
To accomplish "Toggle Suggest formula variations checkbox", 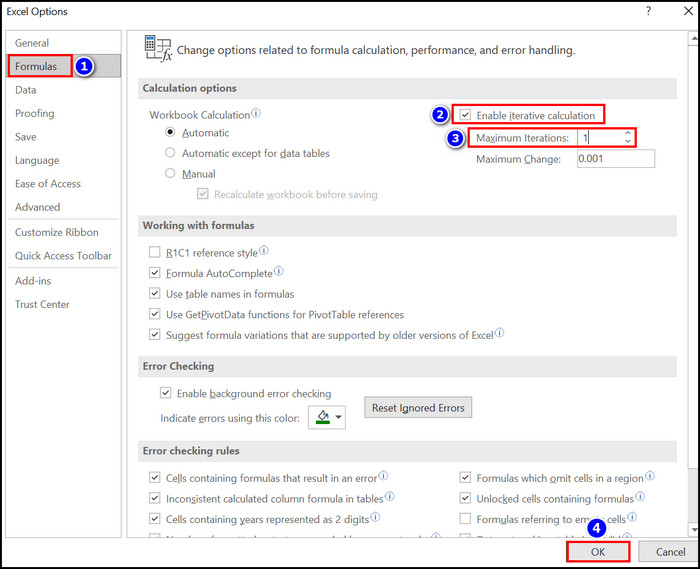I will [154, 335].
